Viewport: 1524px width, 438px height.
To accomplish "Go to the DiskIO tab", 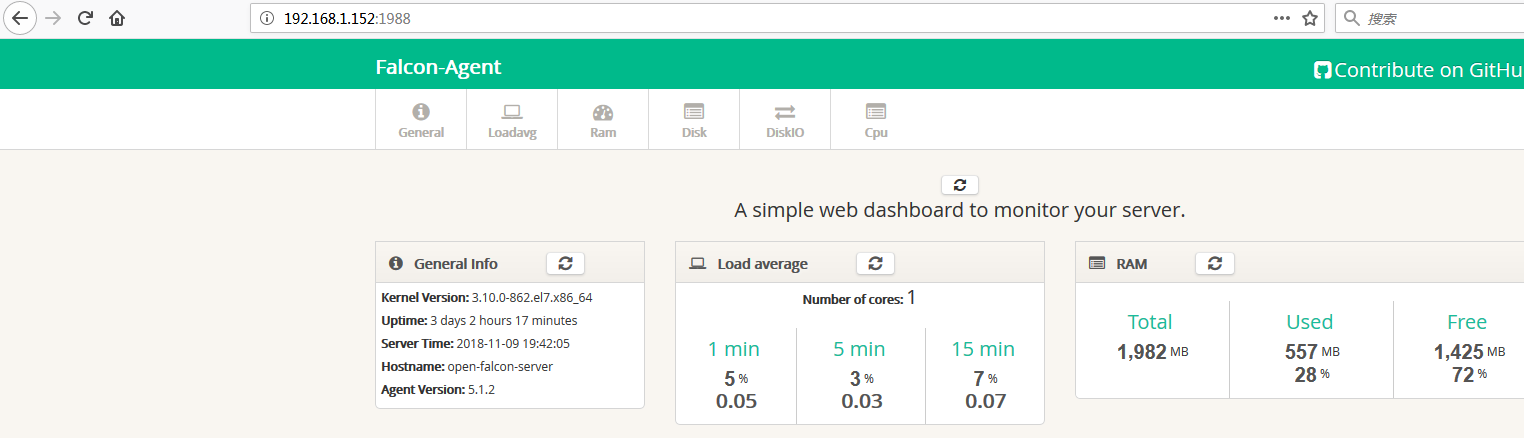I will pos(785,120).
